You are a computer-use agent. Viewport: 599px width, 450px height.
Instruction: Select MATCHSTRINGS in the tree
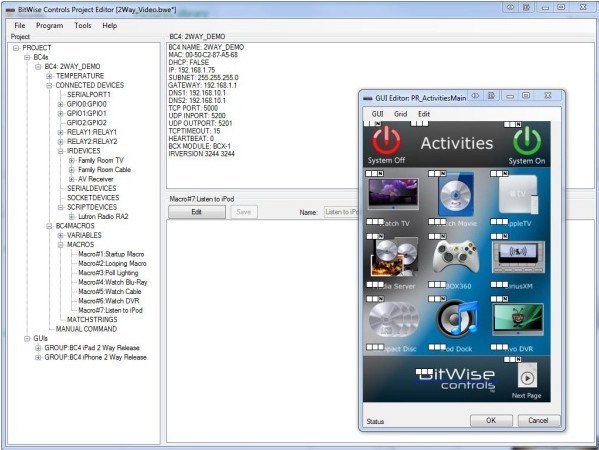[92, 320]
